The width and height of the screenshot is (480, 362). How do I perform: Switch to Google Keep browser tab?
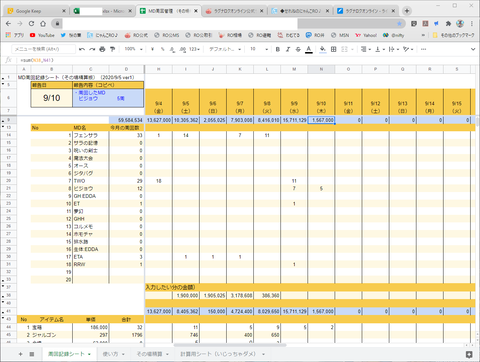coord(36,11)
